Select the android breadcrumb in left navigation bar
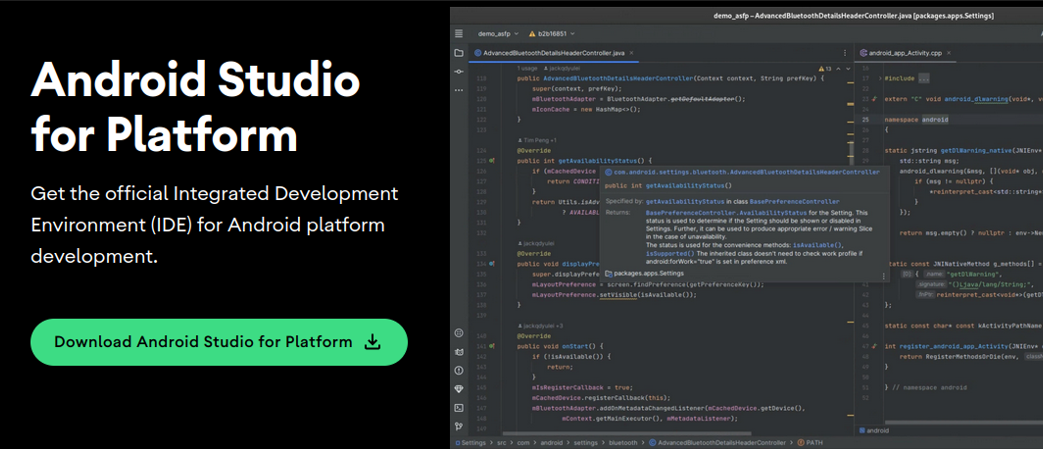Image resolution: width=1043 pixels, height=449 pixels. point(549,442)
